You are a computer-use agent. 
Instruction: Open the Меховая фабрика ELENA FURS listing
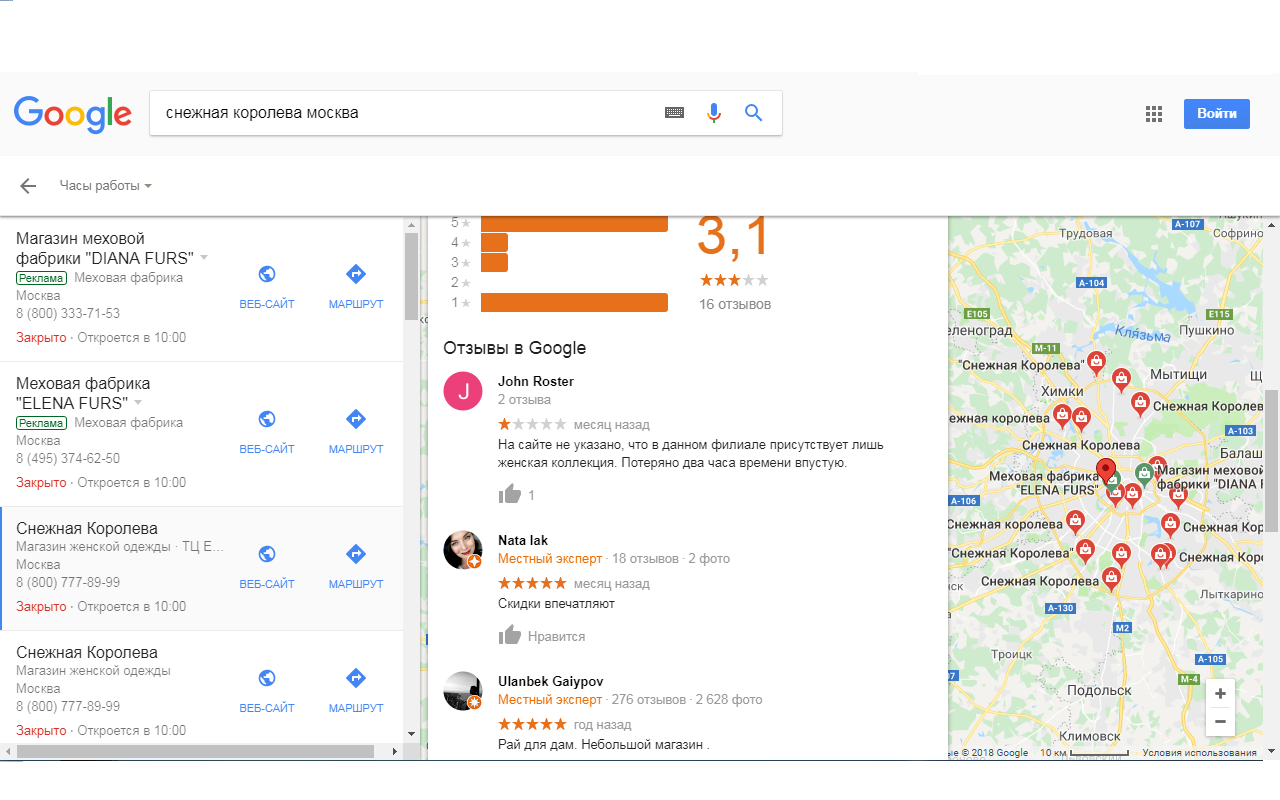click(x=83, y=393)
